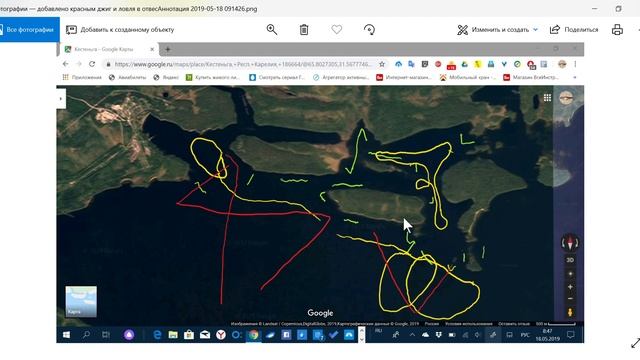
Task: Show my location on the map
Action: tap(570, 273)
